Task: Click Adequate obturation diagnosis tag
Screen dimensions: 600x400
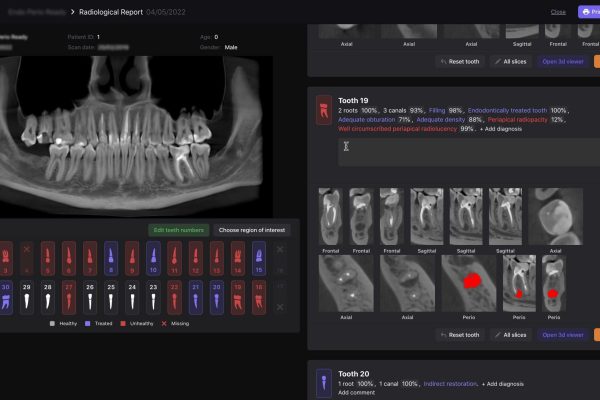Action: (367, 120)
